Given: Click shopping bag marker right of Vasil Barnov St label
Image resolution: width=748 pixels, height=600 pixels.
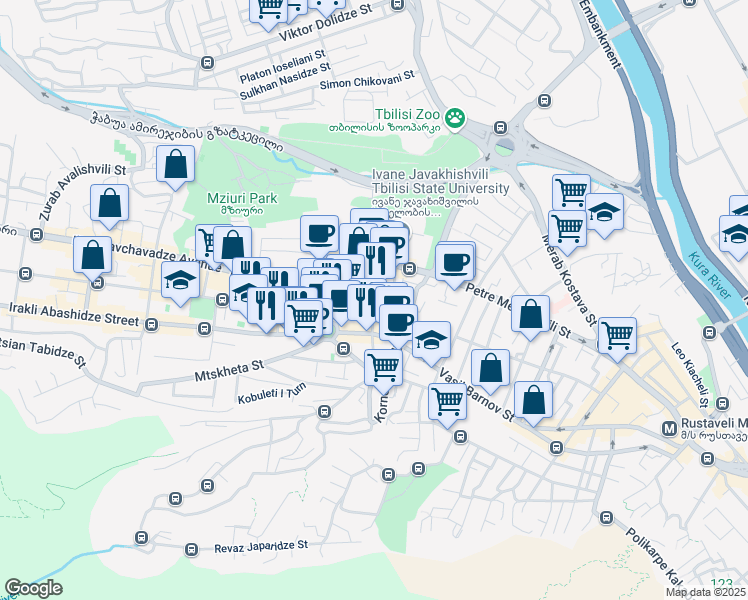Looking at the screenshot, I should [x=533, y=402].
